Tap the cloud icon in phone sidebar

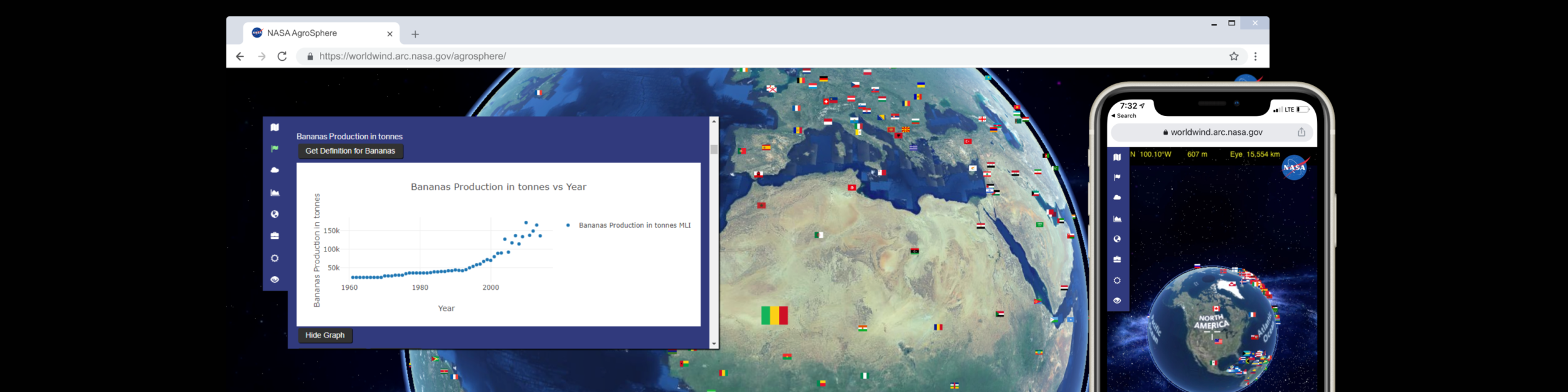[1117, 198]
